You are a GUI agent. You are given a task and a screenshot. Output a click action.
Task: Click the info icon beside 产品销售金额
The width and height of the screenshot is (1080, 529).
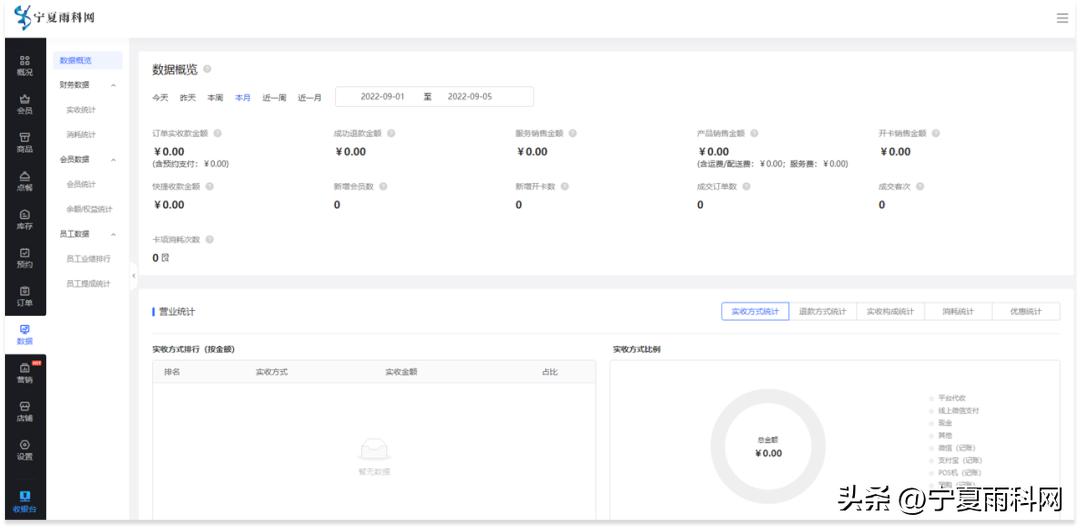click(x=754, y=134)
